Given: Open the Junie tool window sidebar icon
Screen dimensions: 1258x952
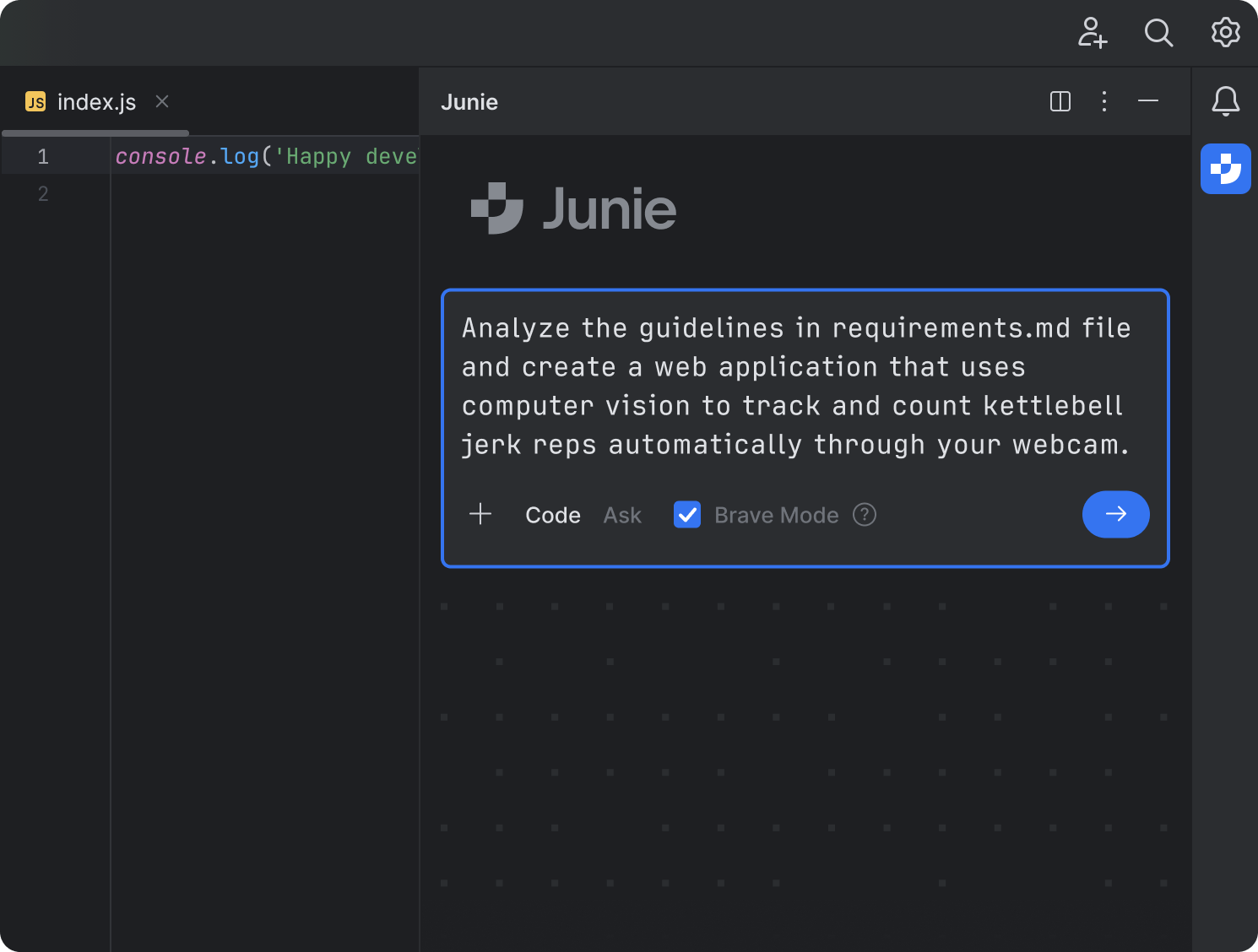Looking at the screenshot, I should (x=1225, y=169).
